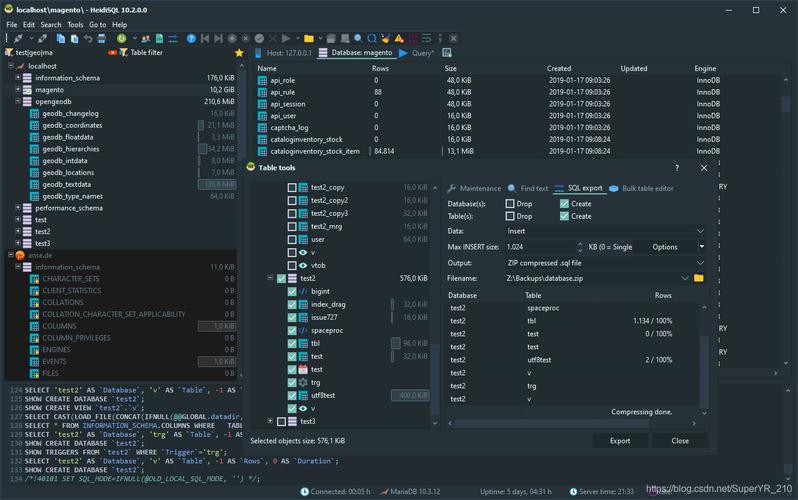Screen dimensions: 798x500
Task: Open the Search menu
Action: [51, 24]
